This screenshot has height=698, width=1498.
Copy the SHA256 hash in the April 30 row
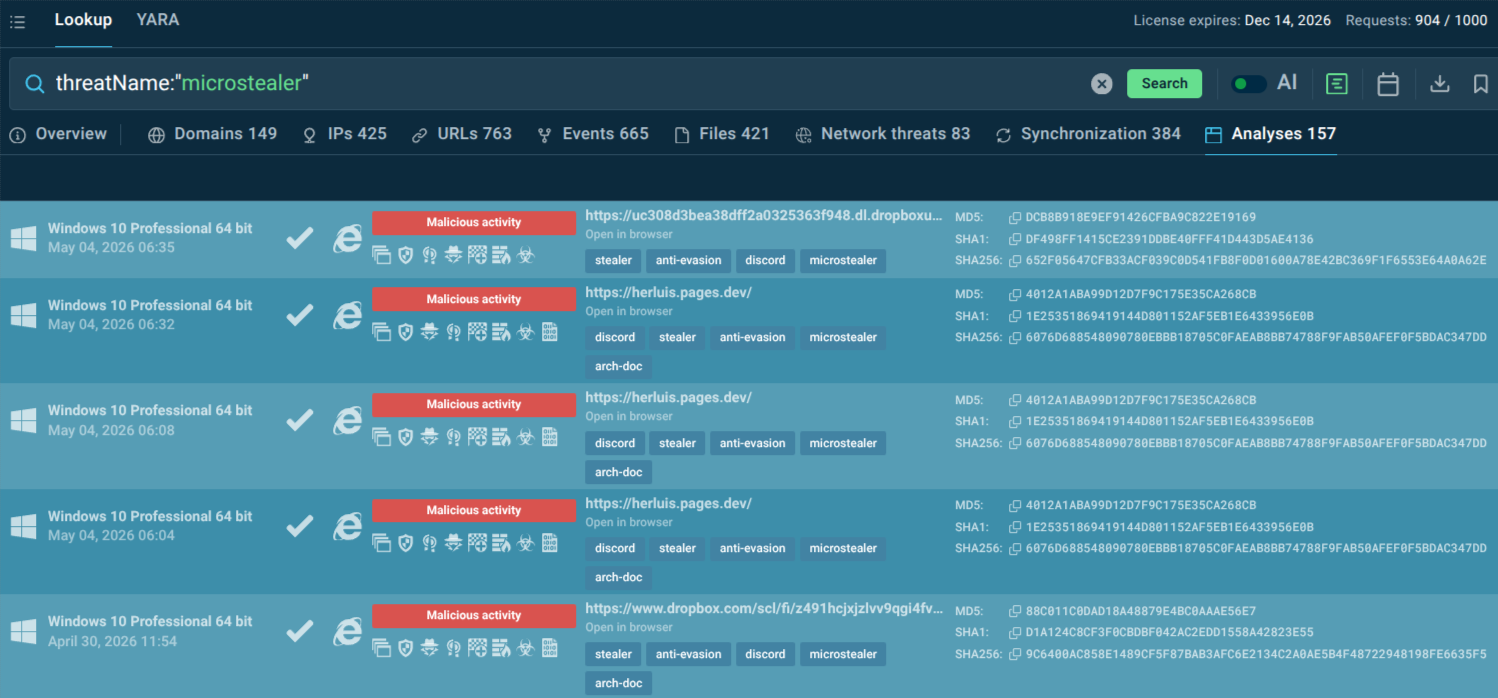[x=1015, y=654]
